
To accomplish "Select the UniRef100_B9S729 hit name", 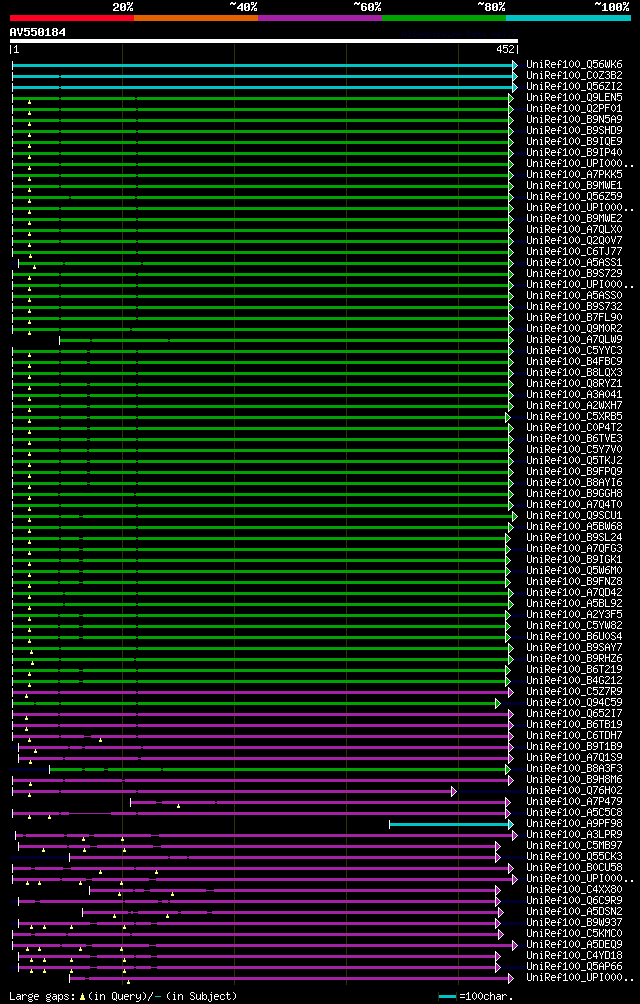I will click(x=574, y=273).
